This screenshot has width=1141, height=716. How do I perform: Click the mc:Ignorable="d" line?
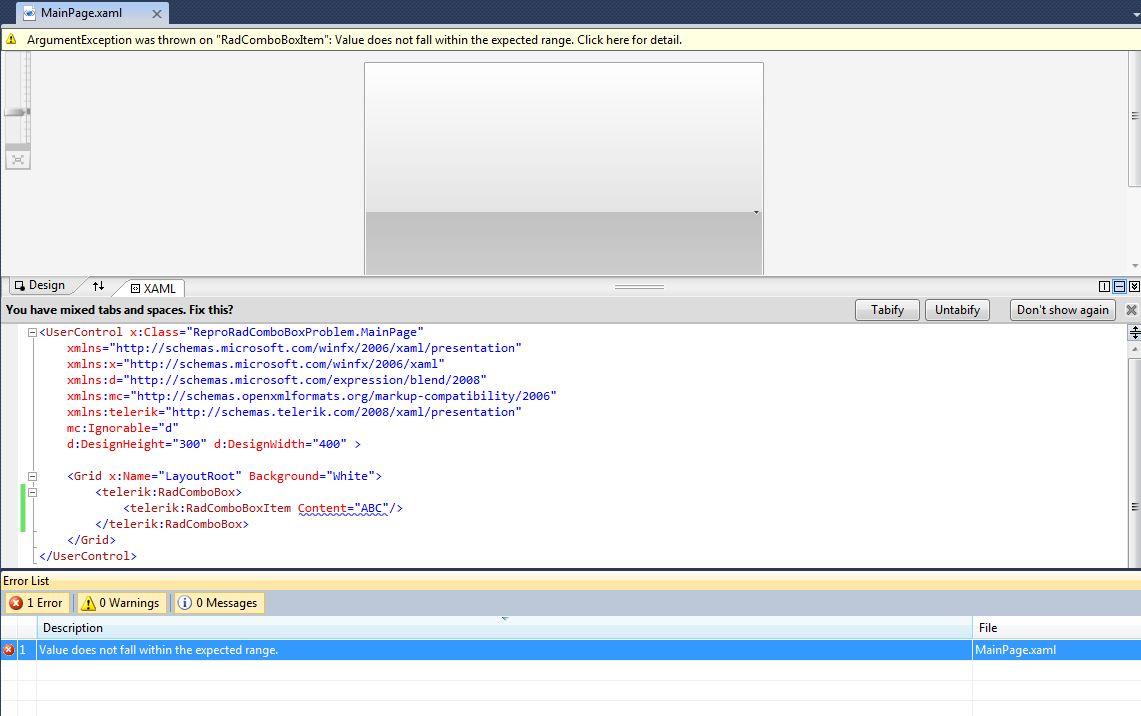point(122,429)
